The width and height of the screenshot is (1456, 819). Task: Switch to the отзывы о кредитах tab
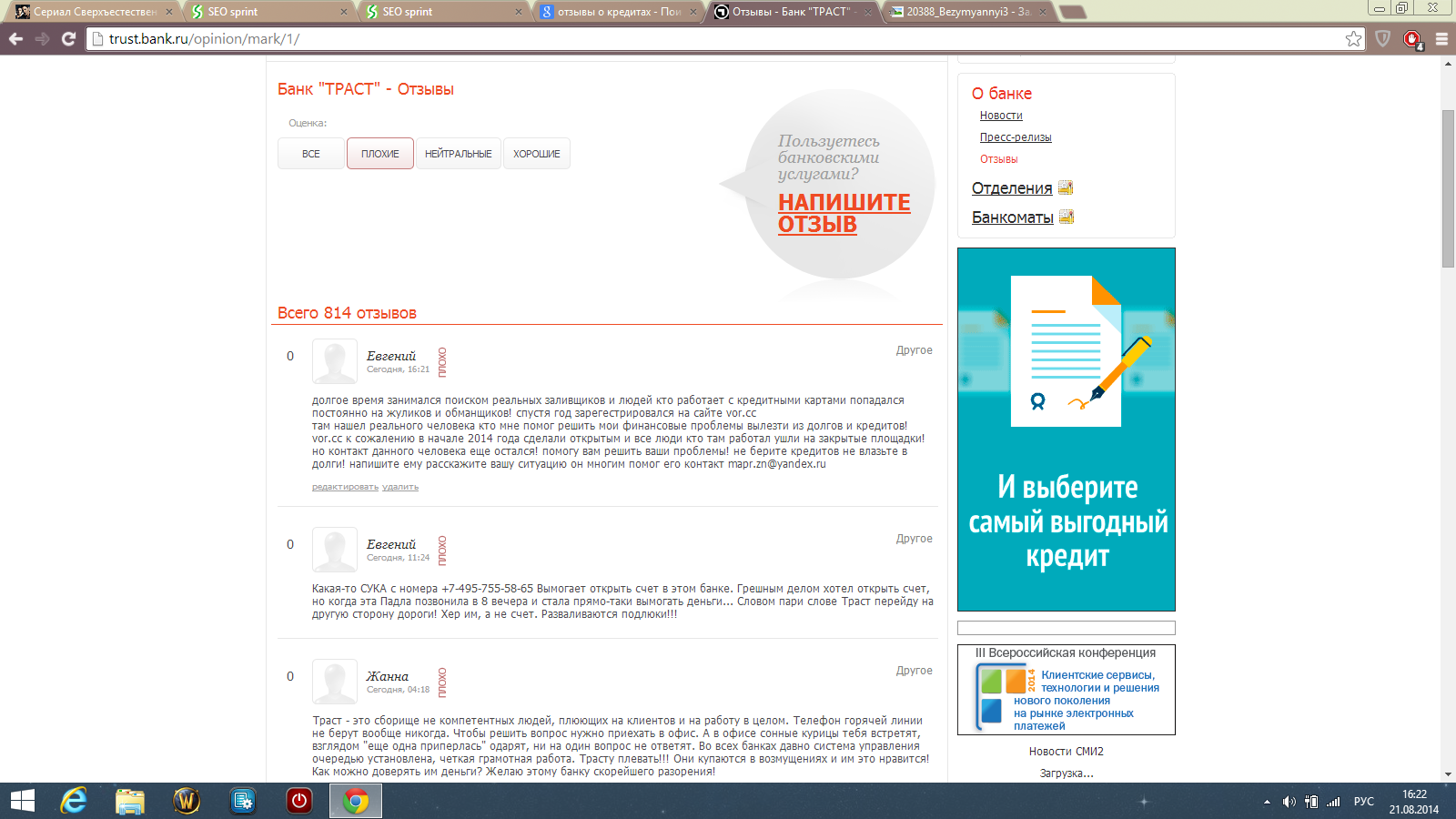click(617, 12)
